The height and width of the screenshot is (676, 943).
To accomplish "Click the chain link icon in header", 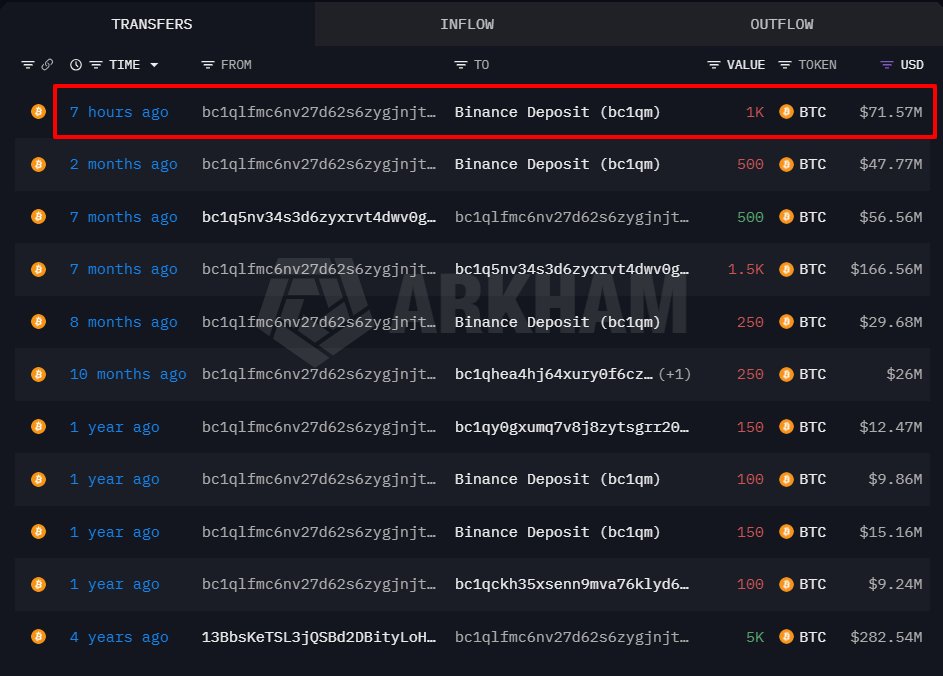I will click(x=47, y=64).
